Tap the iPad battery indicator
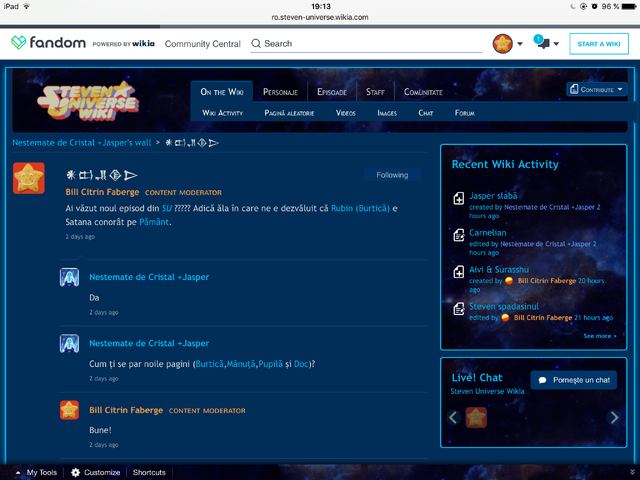 (x=628, y=6)
